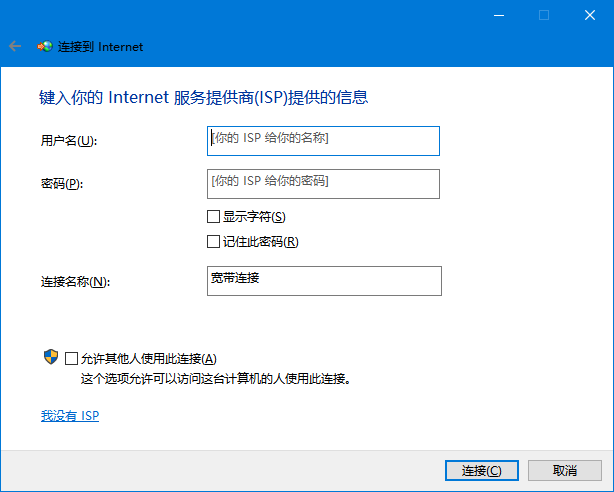Image resolution: width=614 pixels, height=492 pixels.
Task: Click the 密码(P): label
Action: (x=62, y=184)
